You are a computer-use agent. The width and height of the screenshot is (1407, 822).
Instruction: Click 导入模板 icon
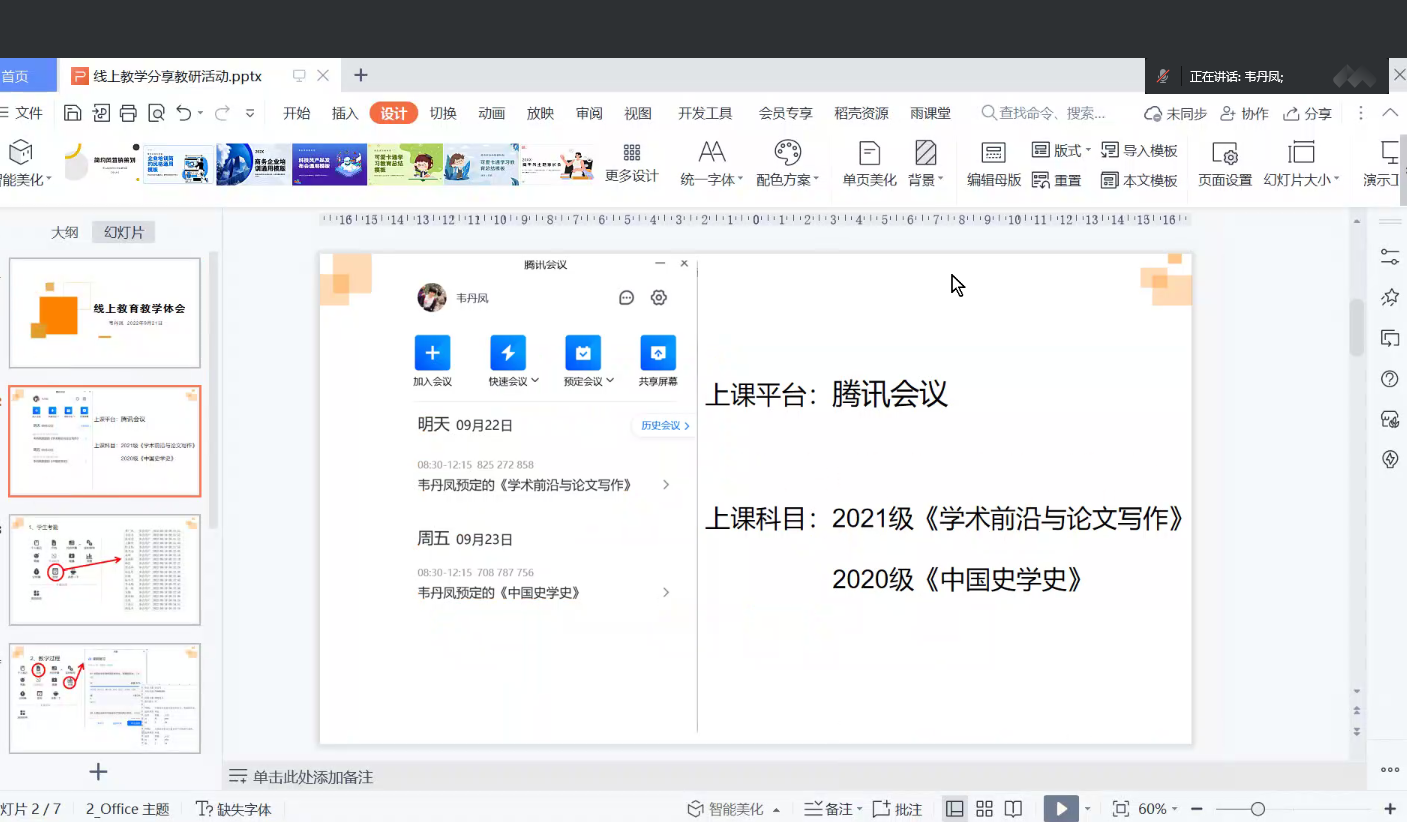(x=1109, y=150)
